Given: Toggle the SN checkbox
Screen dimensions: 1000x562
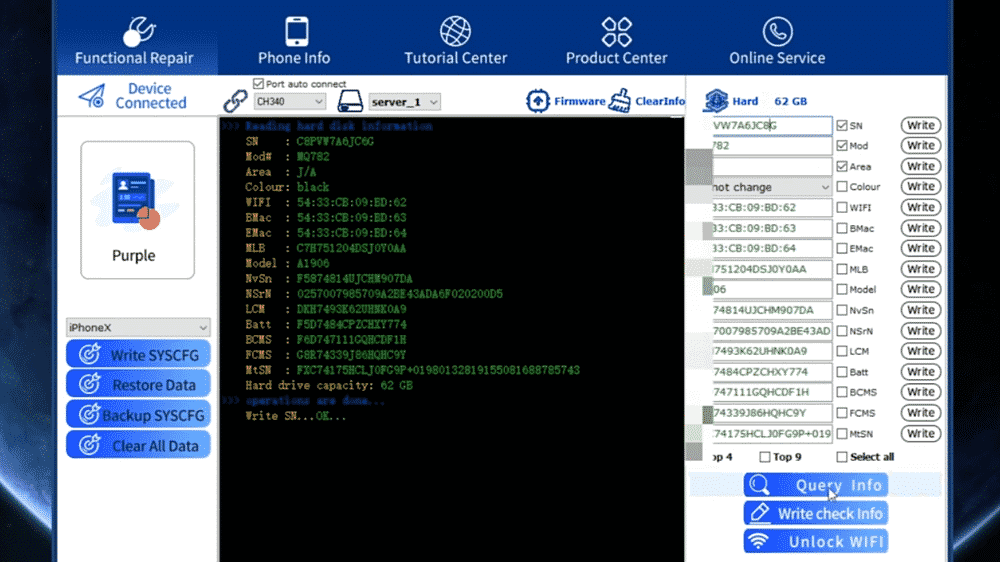Looking at the screenshot, I should 842,126.
